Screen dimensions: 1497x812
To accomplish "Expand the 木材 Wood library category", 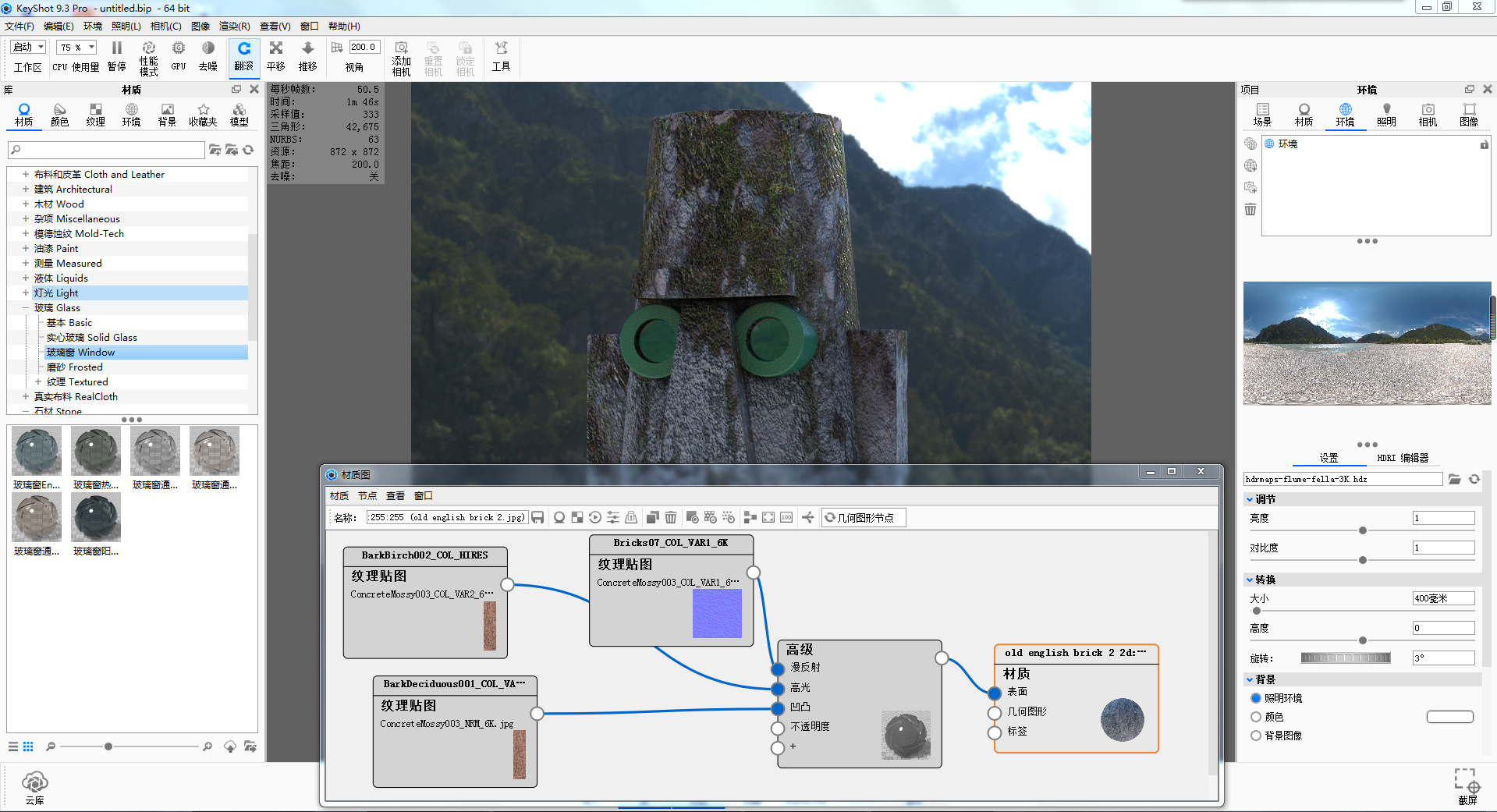I will (x=26, y=204).
